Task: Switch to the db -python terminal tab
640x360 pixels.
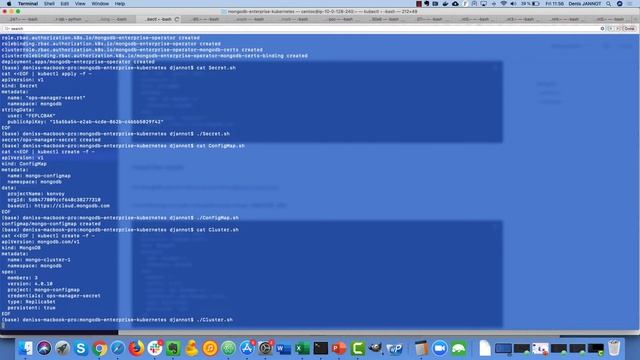Action: pyautogui.click(x=69, y=19)
